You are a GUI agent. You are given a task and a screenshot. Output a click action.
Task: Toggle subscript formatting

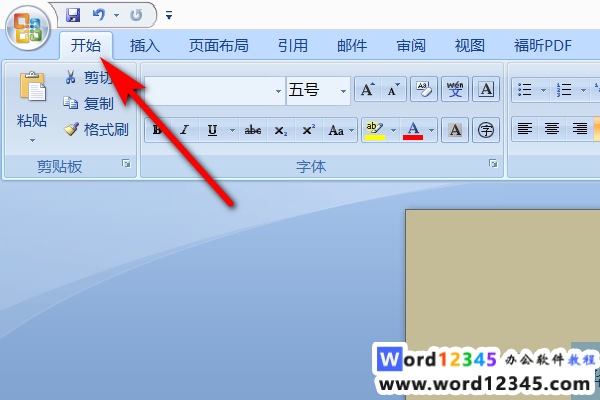(x=281, y=130)
